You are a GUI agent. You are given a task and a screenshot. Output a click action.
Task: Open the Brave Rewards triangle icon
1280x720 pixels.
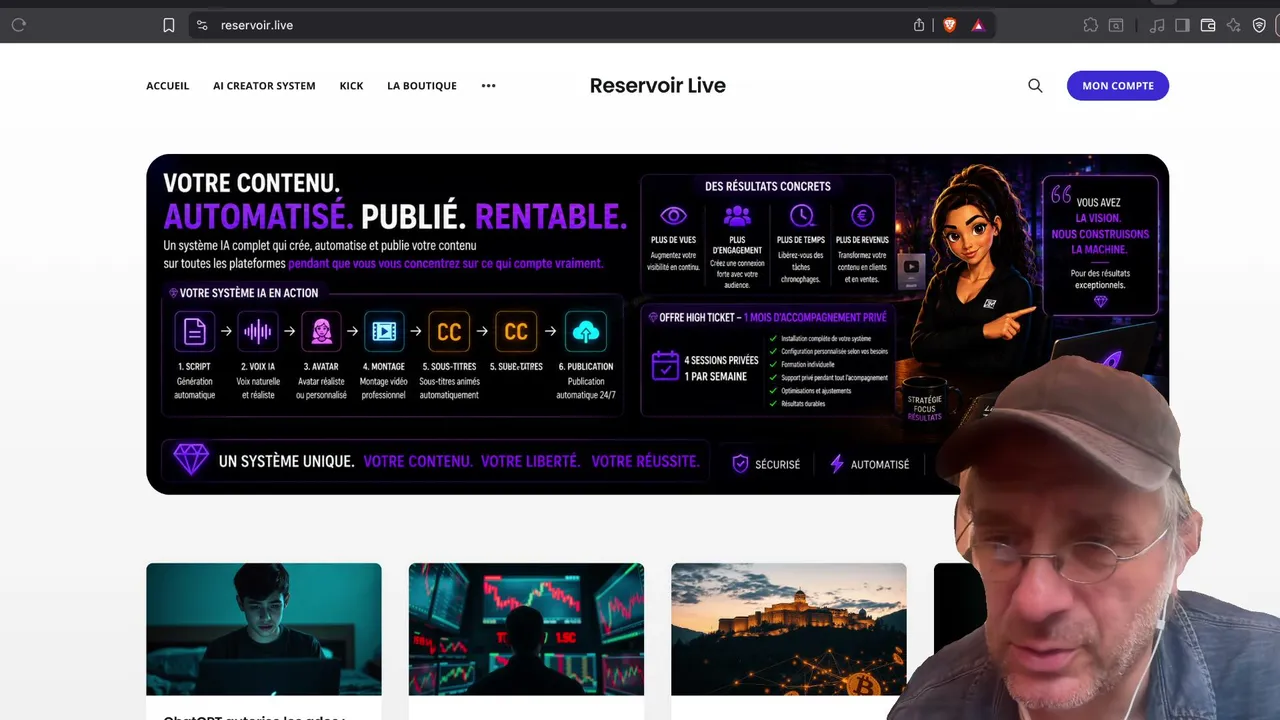pyautogui.click(x=978, y=25)
